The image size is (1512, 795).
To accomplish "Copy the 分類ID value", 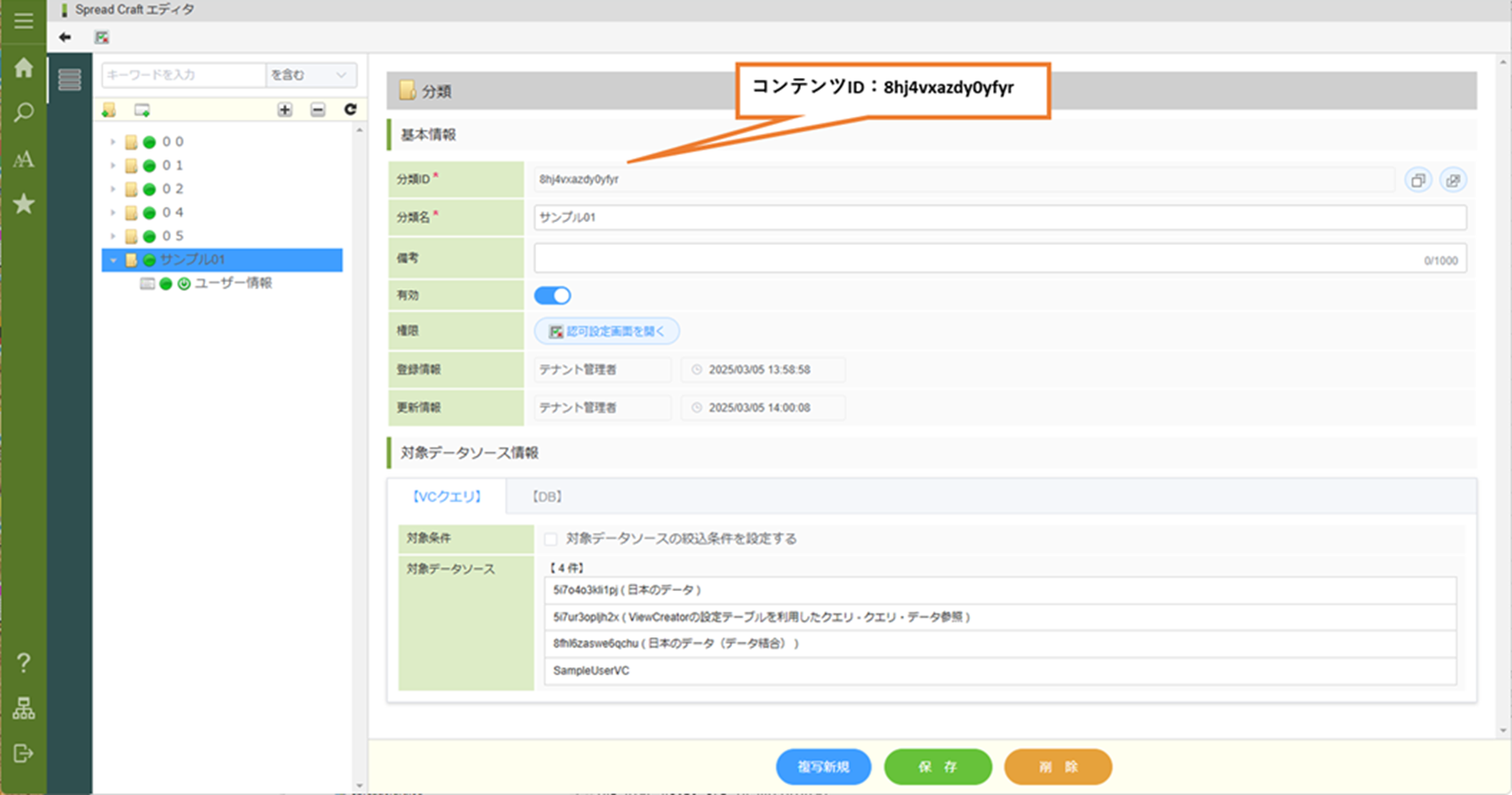I will tap(1418, 179).
